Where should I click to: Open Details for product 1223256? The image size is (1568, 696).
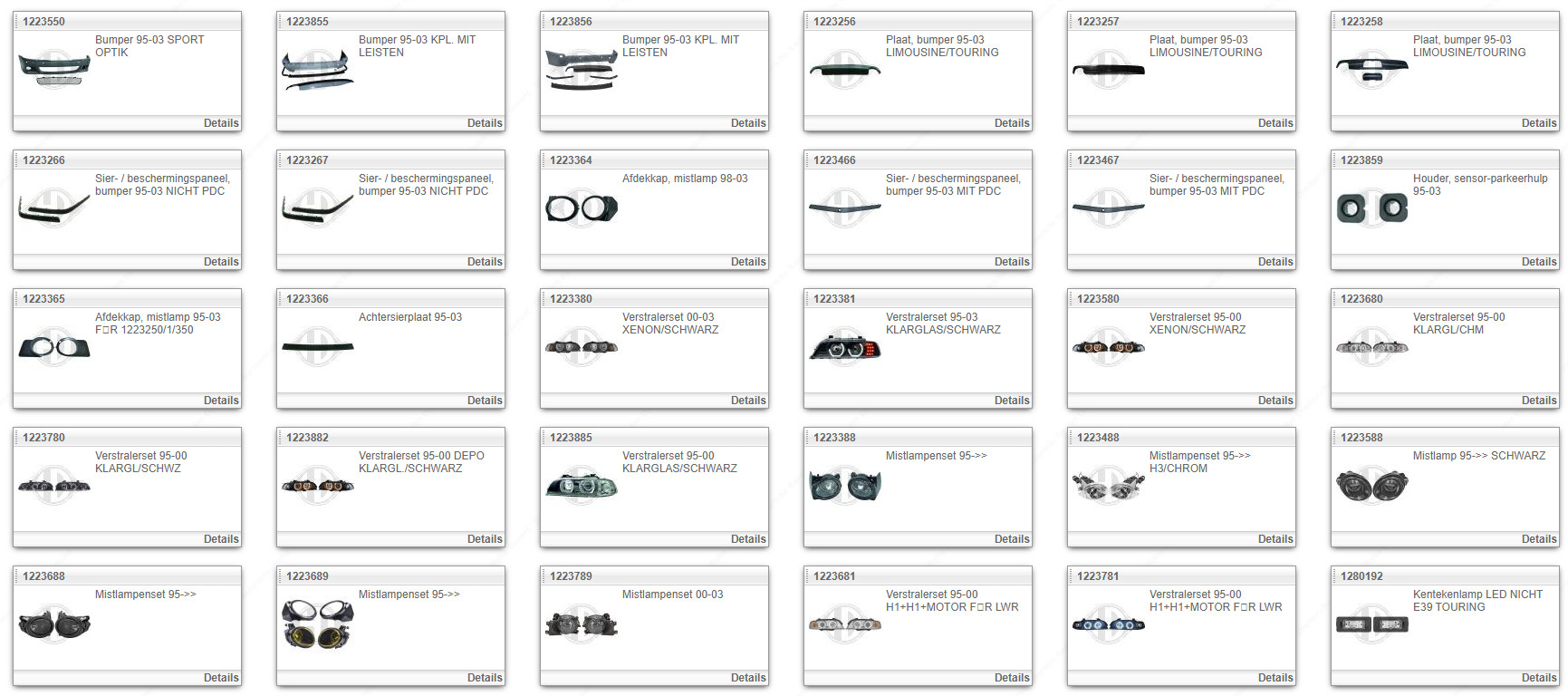click(x=1012, y=123)
